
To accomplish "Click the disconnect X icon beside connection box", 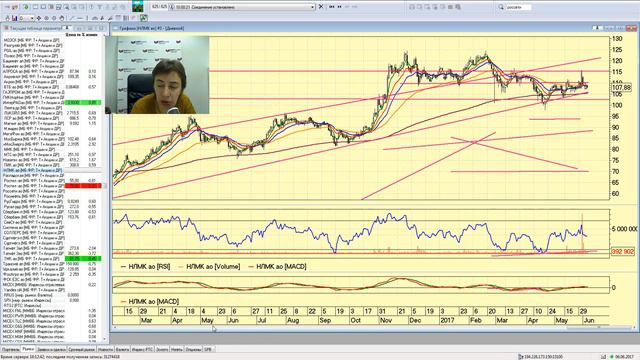I will 321,7.
